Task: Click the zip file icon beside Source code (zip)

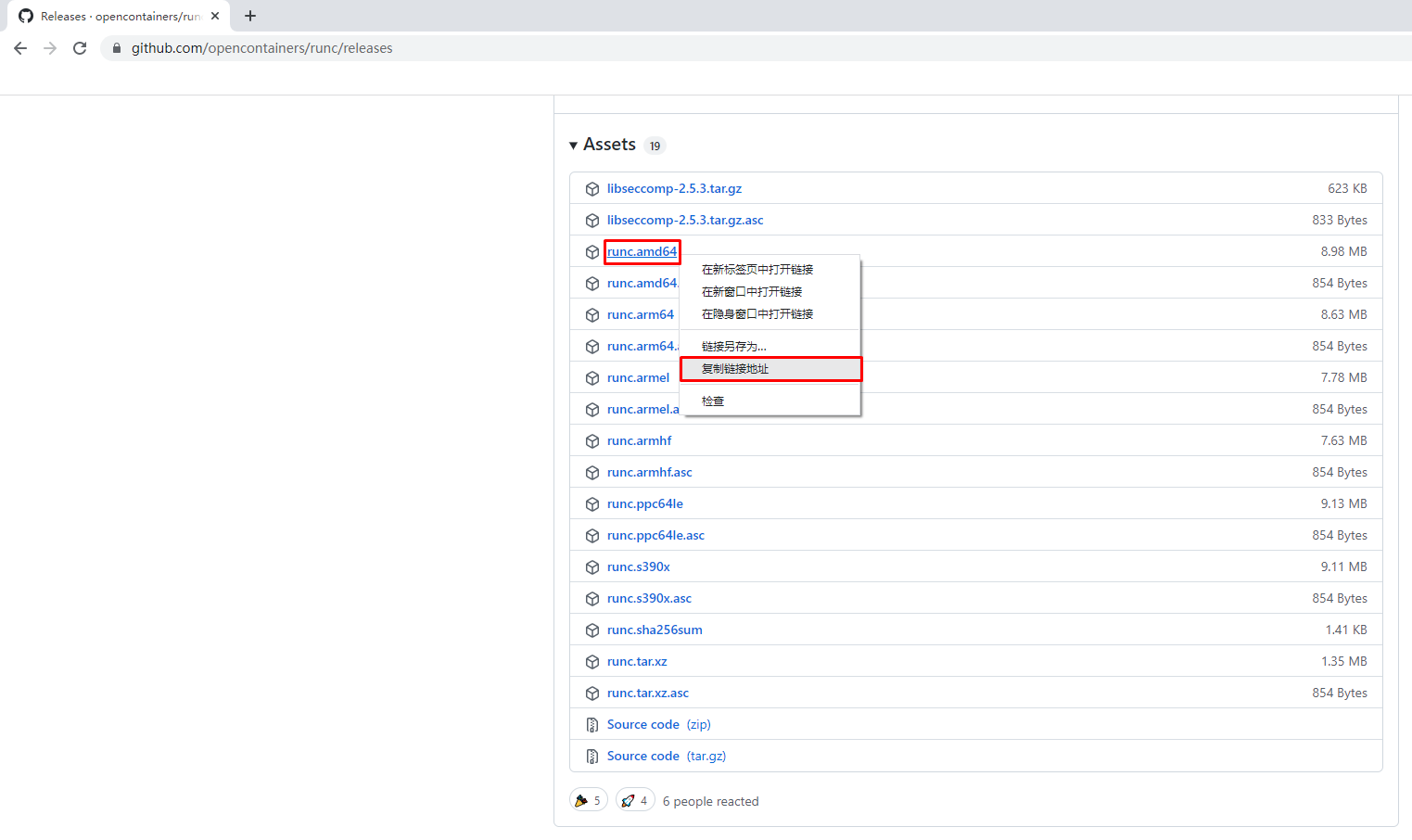Action: (592, 725)
